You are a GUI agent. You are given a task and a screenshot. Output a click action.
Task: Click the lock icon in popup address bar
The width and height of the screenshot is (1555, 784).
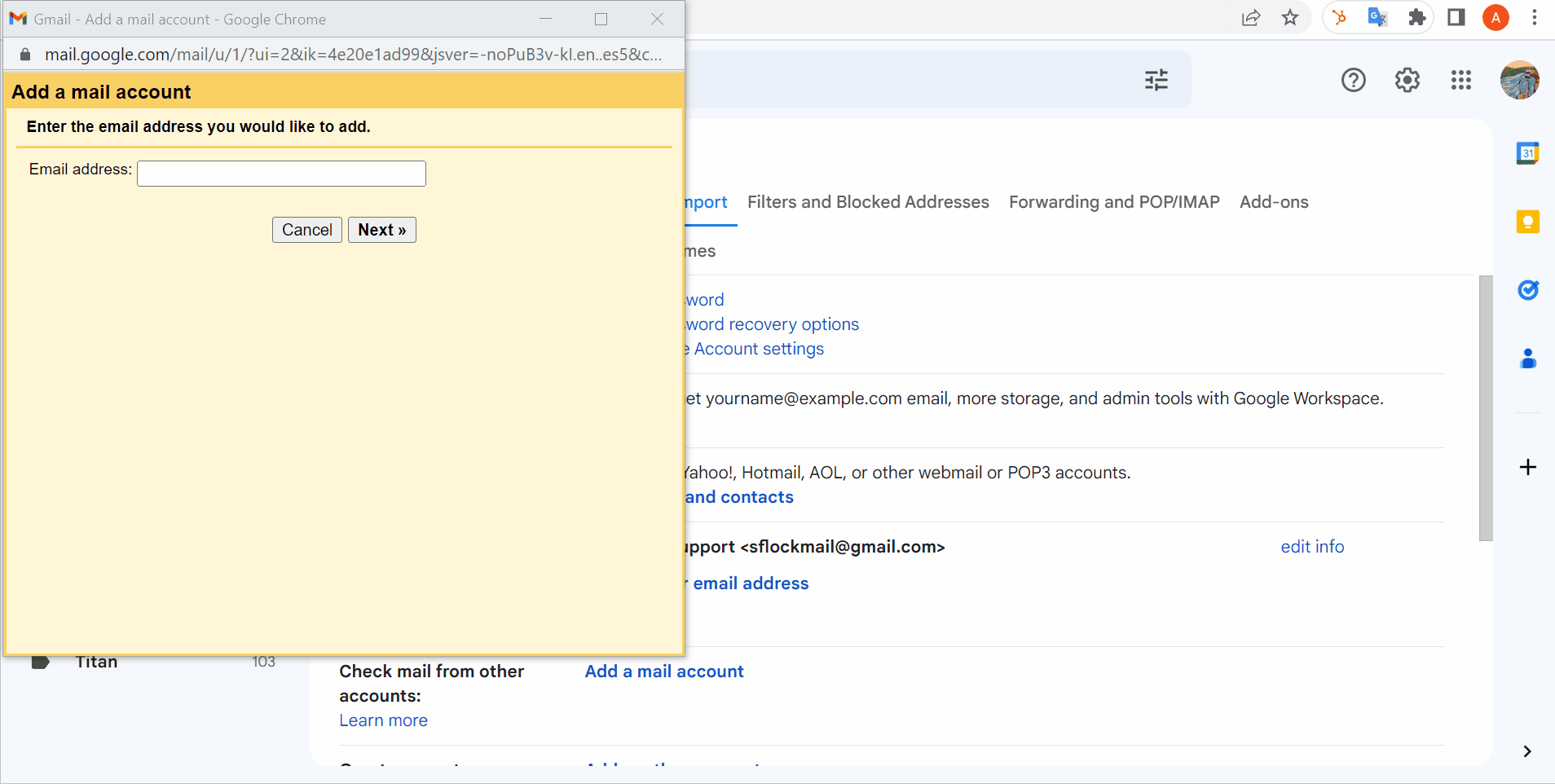click(25, 55)
